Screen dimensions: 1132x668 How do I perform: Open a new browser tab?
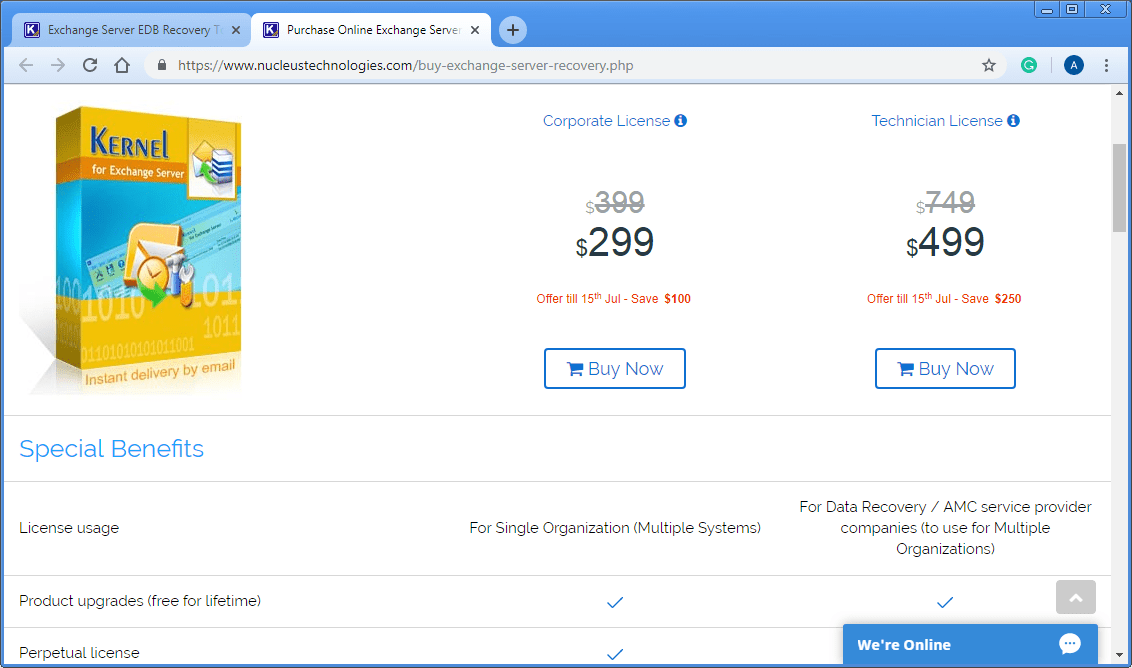click(x=513, y=30)
